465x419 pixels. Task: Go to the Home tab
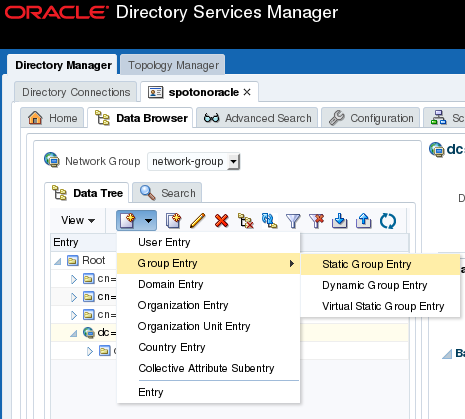pyautogui.click(x=52, y=118)
